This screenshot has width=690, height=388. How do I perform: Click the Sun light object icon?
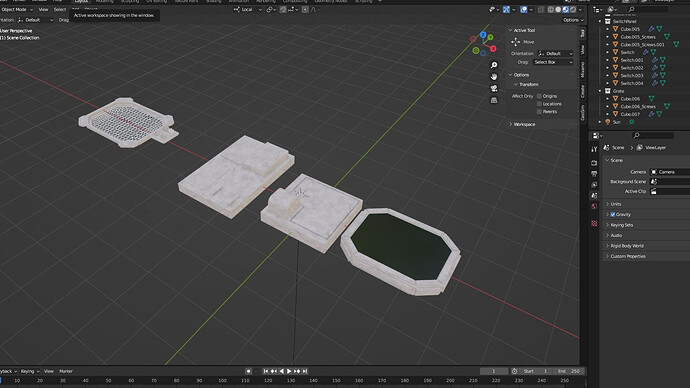click(x=608, y=122)
